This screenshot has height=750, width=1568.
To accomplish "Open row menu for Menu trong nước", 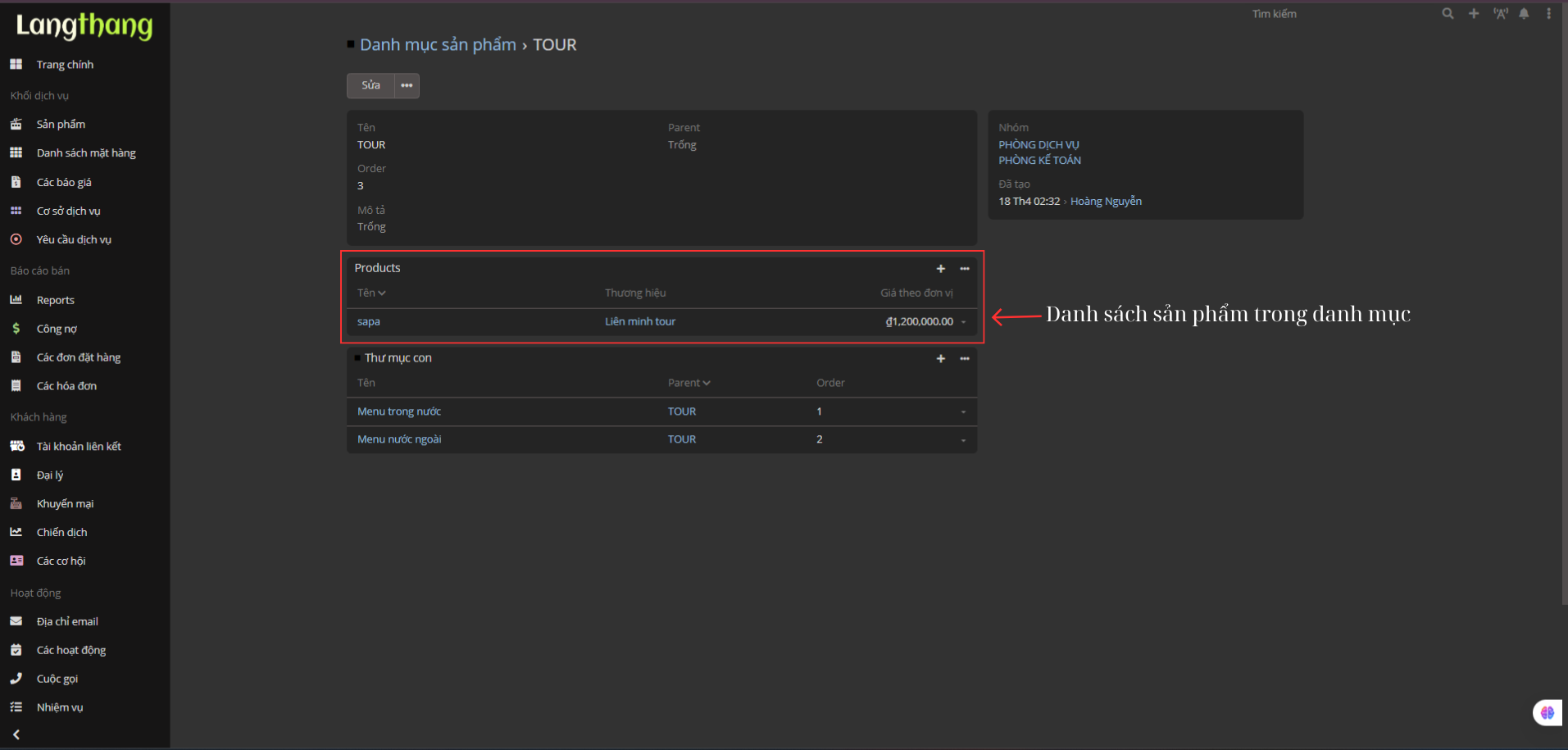I will [x=963, y=412].
